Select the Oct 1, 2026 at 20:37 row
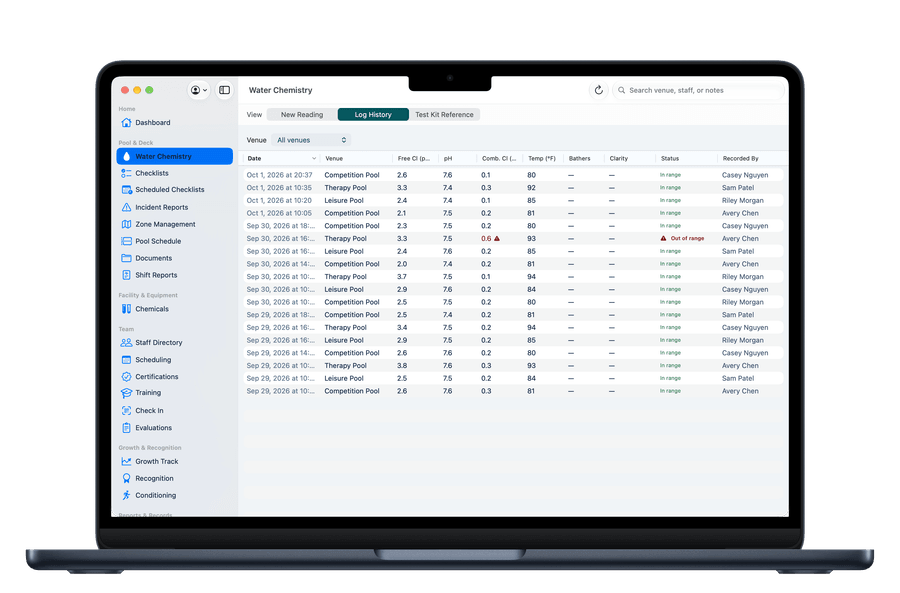The height and width of the screenshot is (593, 900). click(x=513, y=175)
